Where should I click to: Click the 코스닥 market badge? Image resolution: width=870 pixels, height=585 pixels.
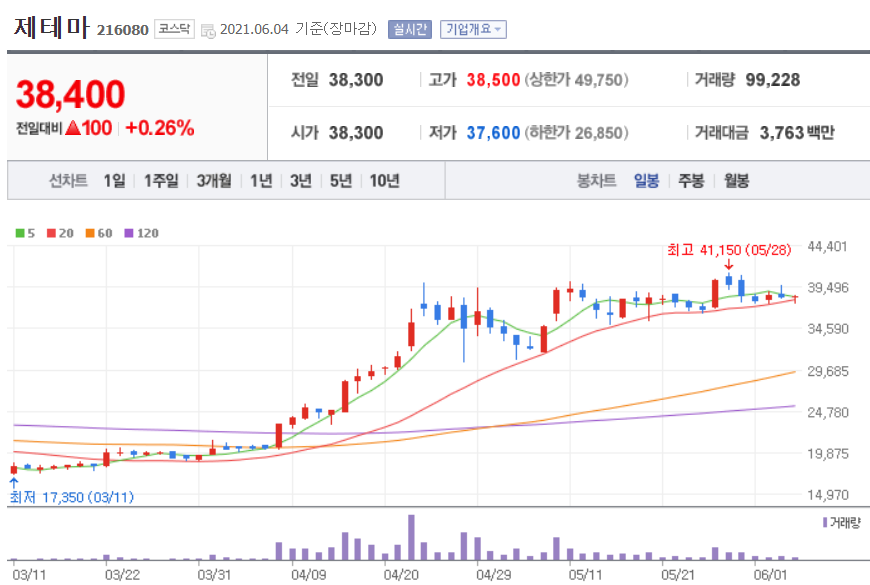tap(174, 29)
